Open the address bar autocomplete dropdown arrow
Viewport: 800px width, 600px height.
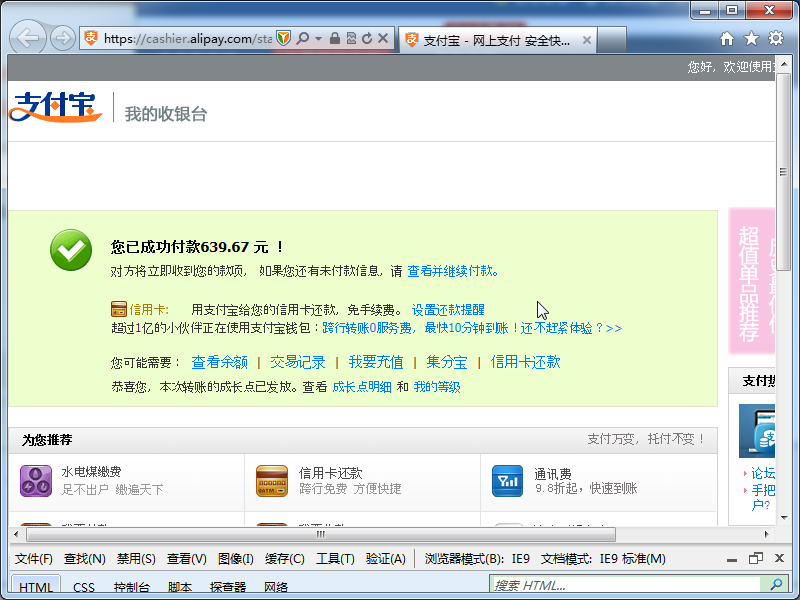pyautogui.click(x=318, y=38)
